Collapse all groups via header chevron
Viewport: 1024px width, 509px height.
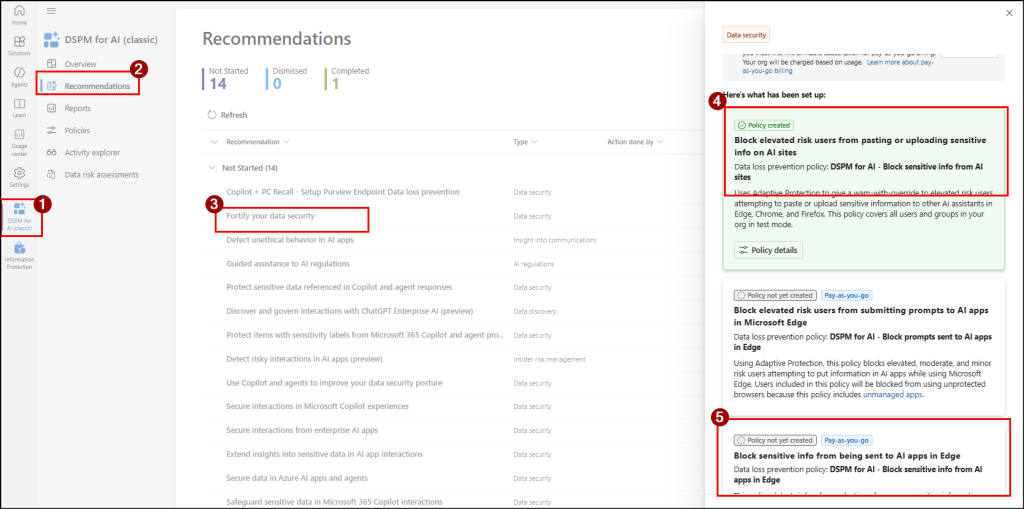pos(215,142)
